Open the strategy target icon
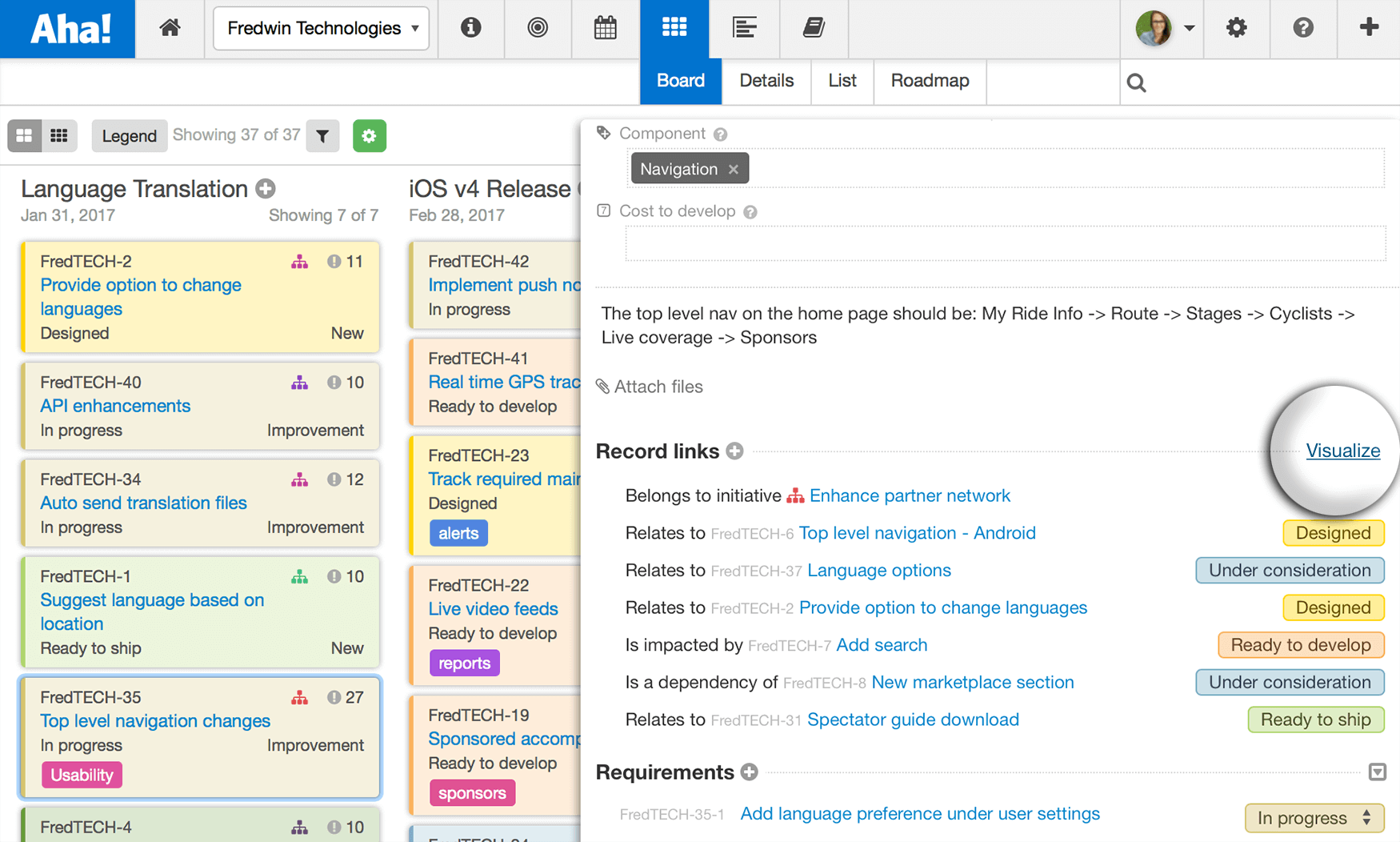1400x842 pixels. point(538,28)
